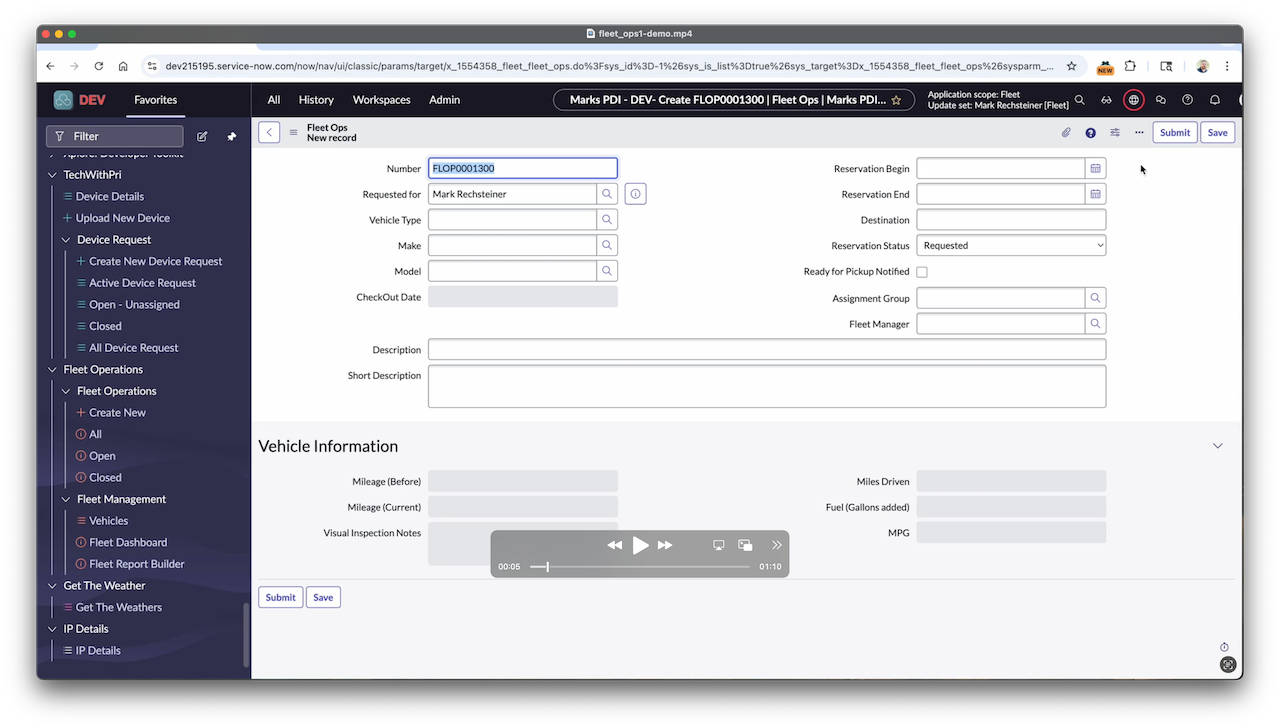Image resolution: width=1280 pixels, height=728 pixels.
Task: Collapse the Fleet Management tree section
Action: pyautogui.click(x=65, y=499)
